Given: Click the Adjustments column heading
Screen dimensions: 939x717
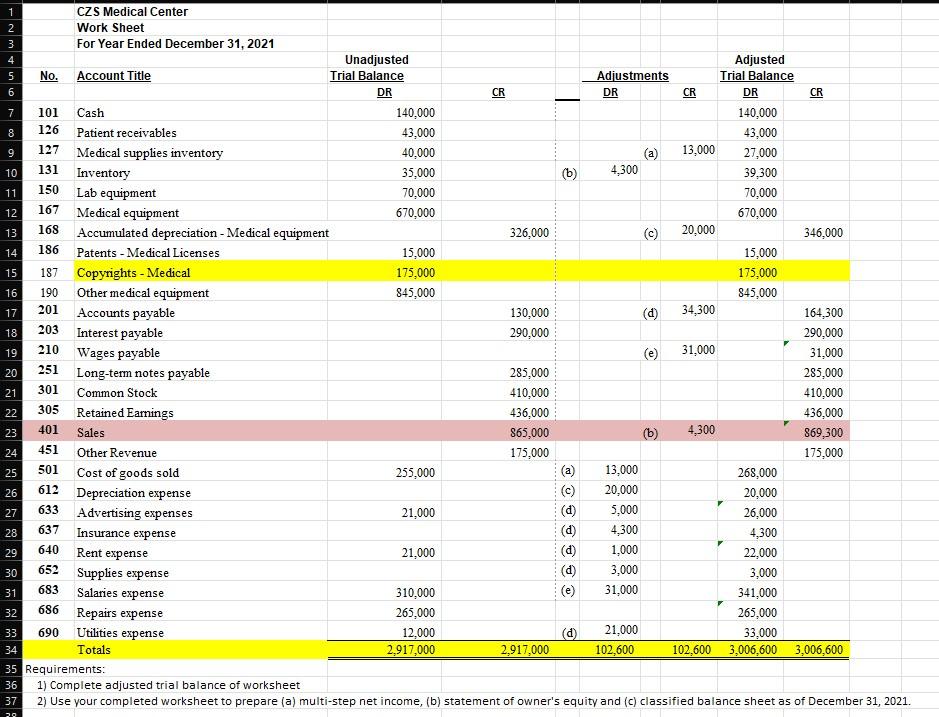Looking at the screenshot, I should [x=629, y=75].
